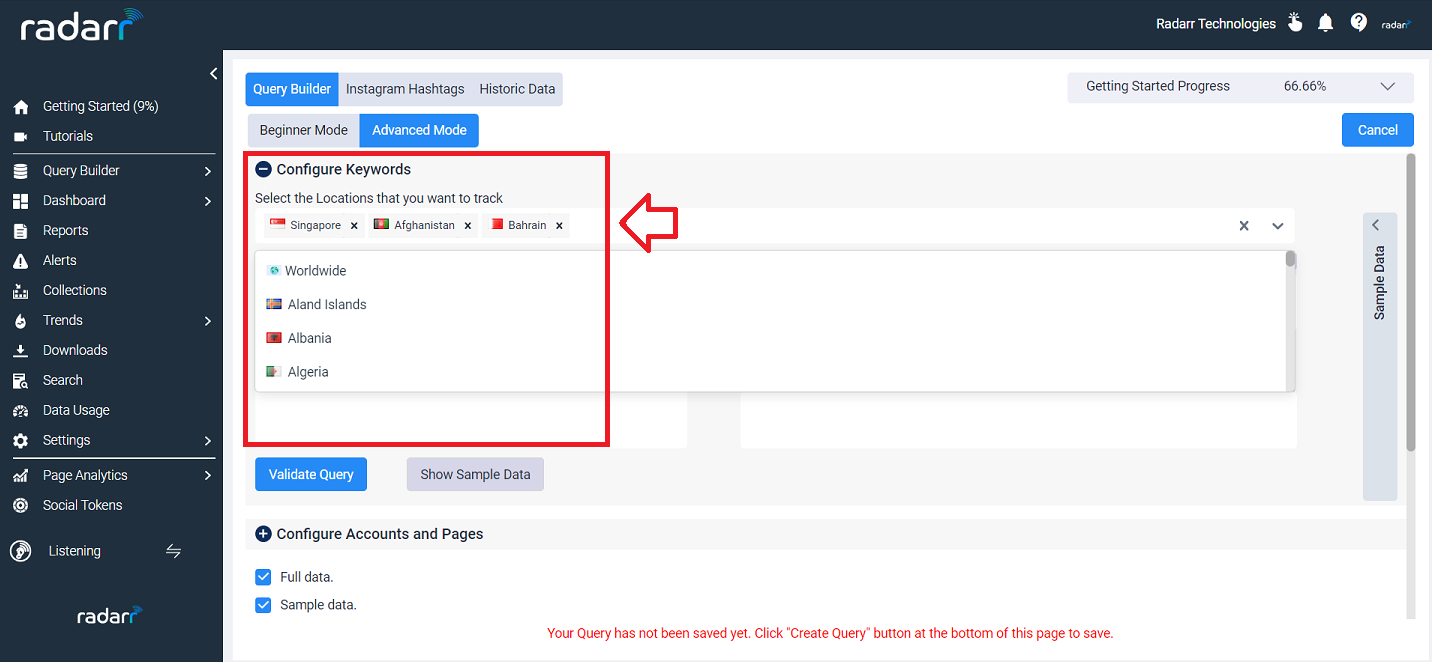Open the Listening mode icon at sidebar bottom
The image size is (1432, 662).
click(x=20, y=550)
